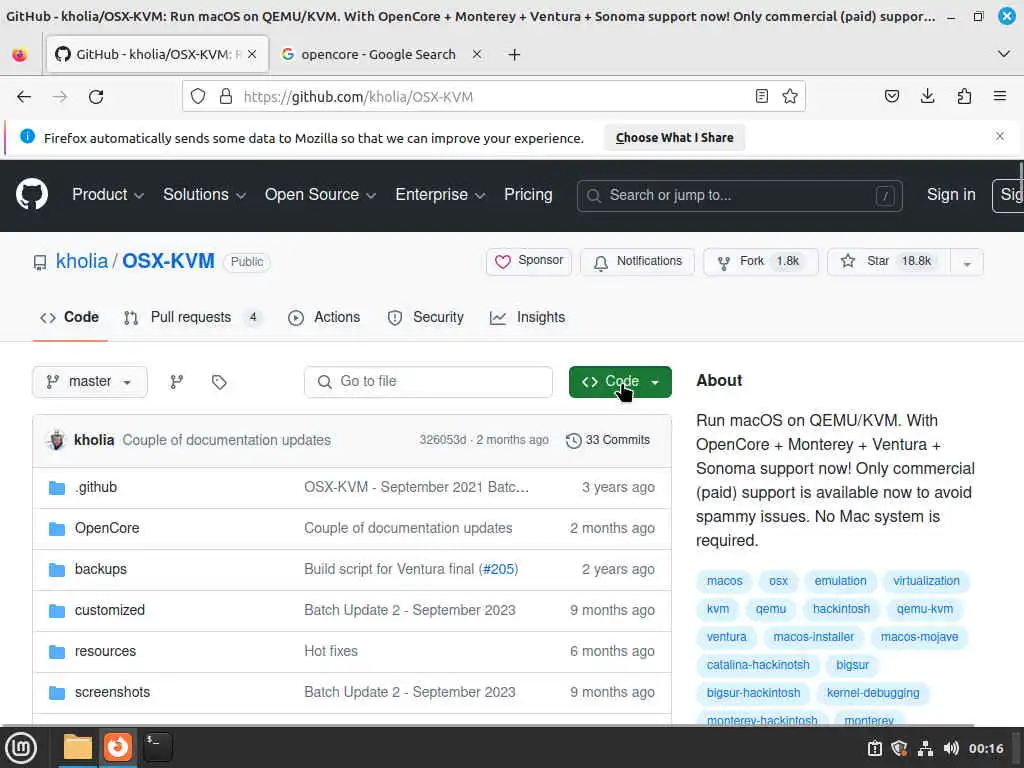Click the hackintosh topic tag
The width and height of the screenshot is (1024, 768).
[x=841, y=609]
